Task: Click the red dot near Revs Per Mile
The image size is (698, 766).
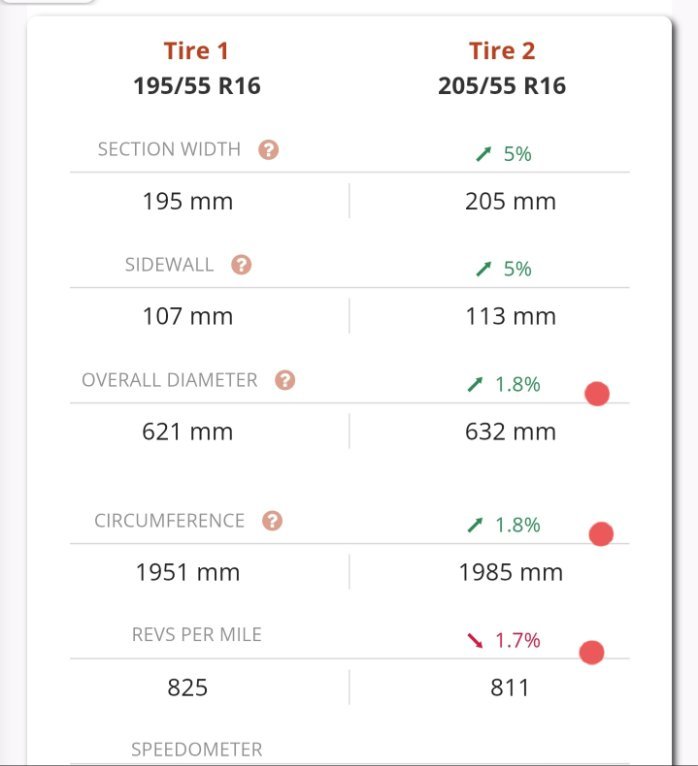Action: pos(592,652)
